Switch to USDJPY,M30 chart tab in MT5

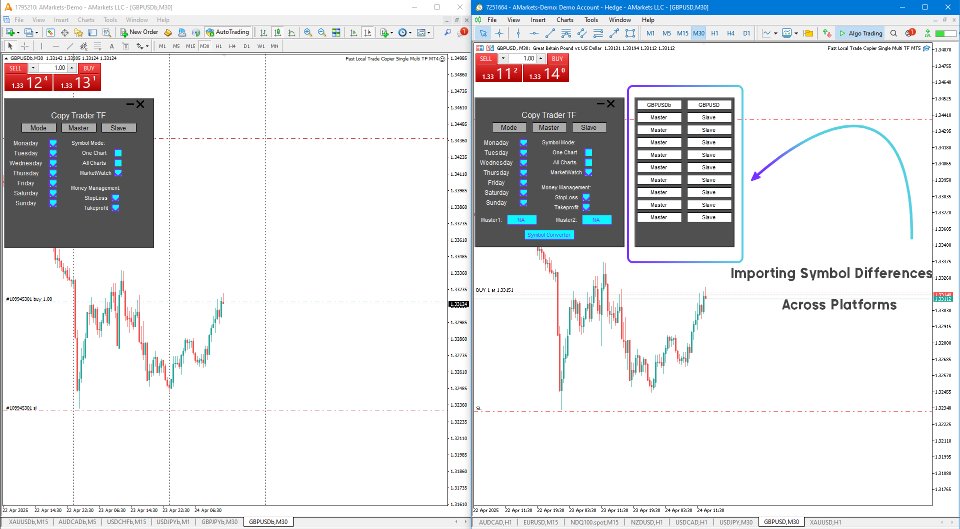pos(736,522)
